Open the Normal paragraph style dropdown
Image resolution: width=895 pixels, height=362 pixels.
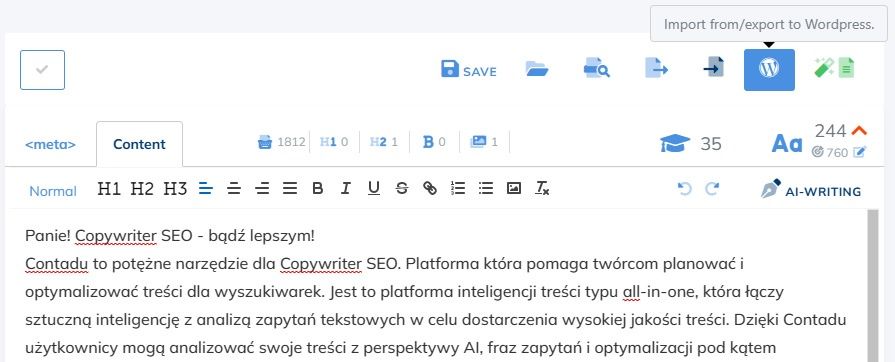(x=53, y=191)
